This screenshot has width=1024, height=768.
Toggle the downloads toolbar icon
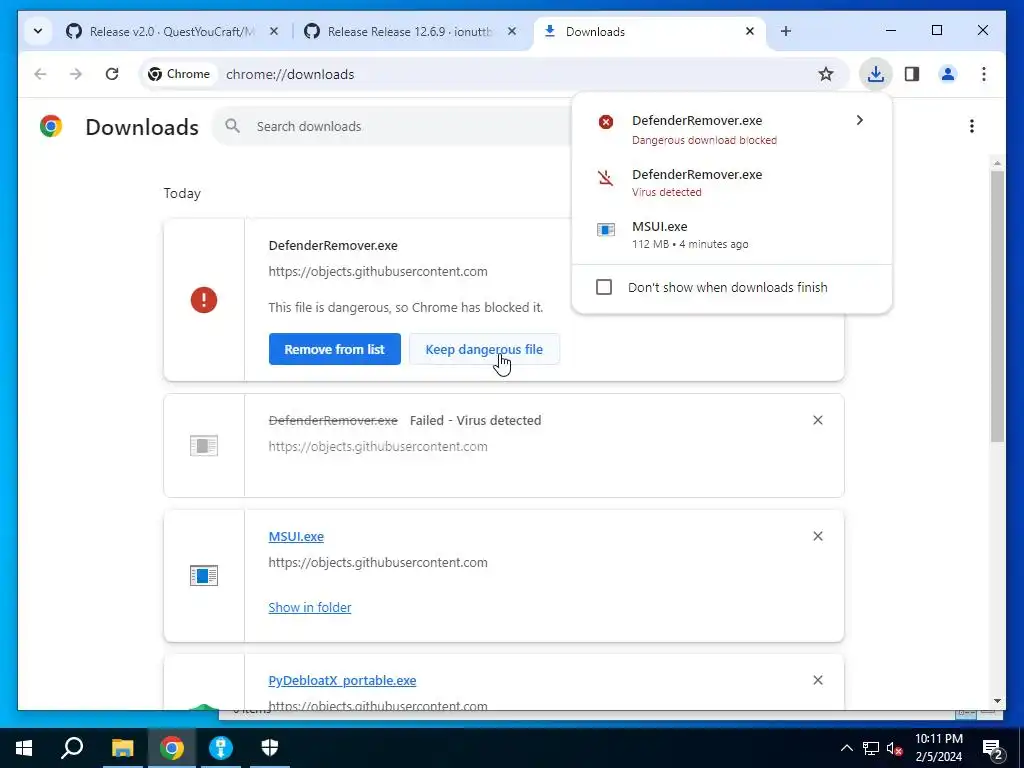pos(875,74)
